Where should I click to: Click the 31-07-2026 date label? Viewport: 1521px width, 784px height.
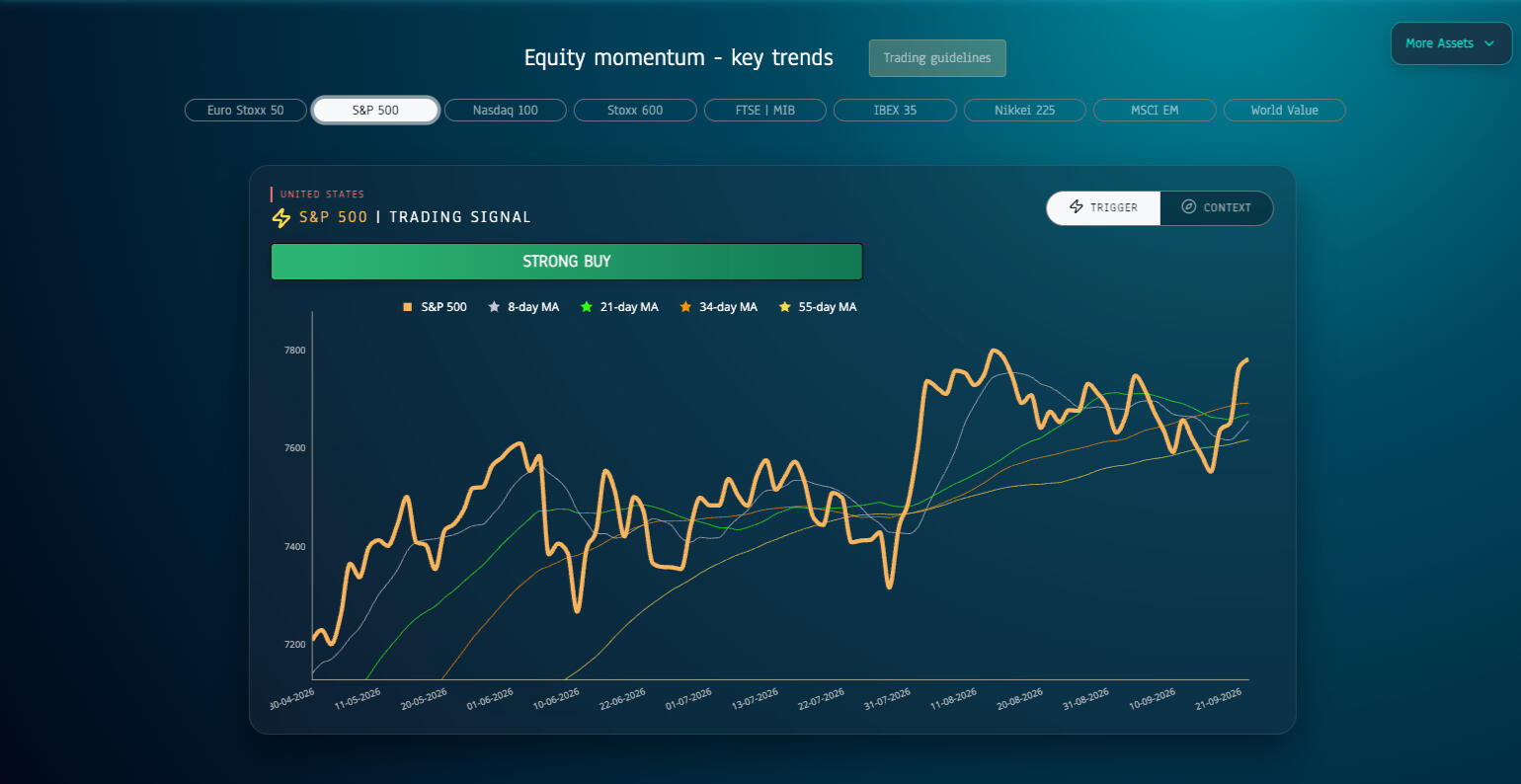pos(888,699)
